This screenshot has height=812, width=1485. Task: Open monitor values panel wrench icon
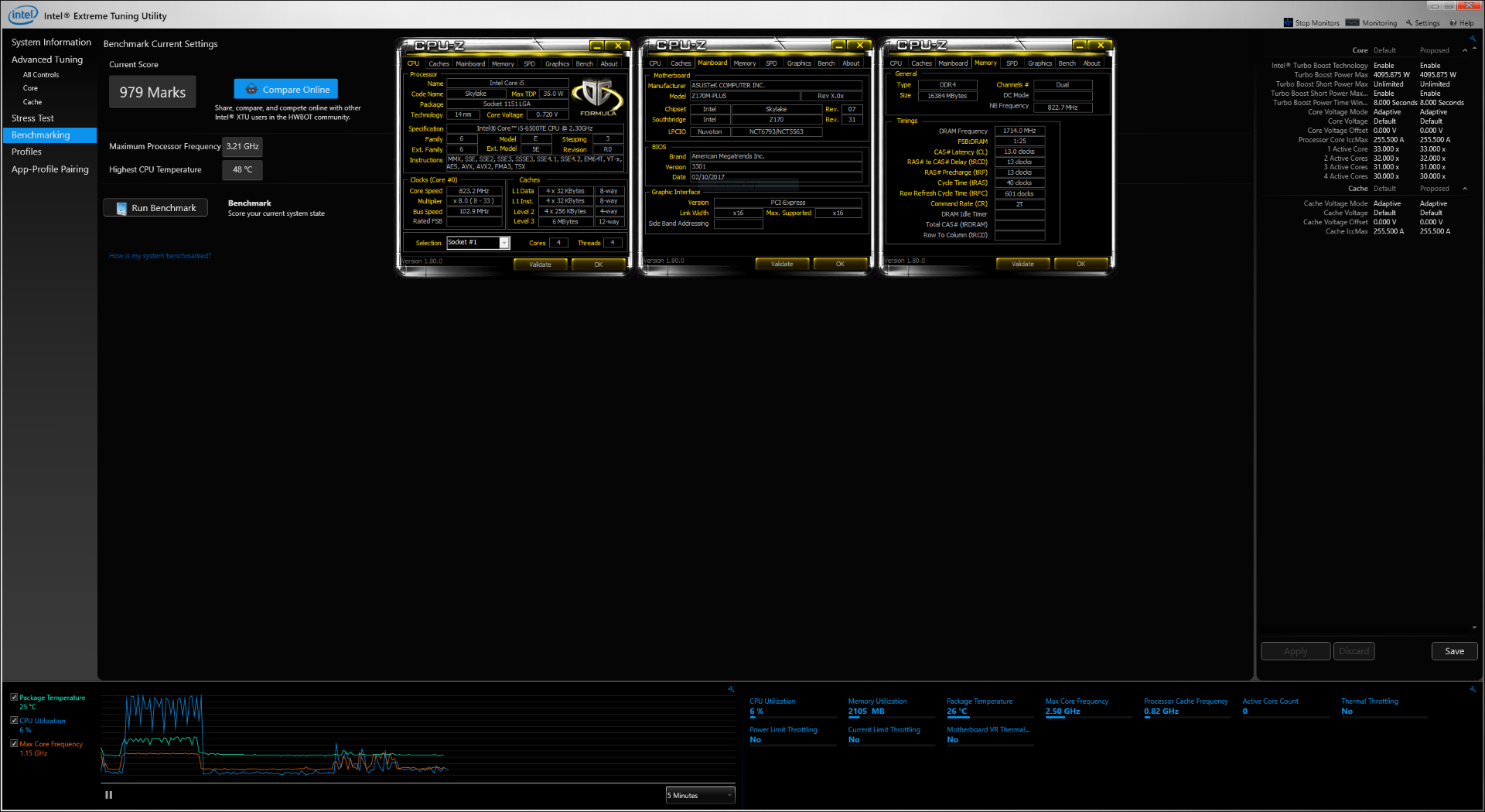[x=1473, y=688]
